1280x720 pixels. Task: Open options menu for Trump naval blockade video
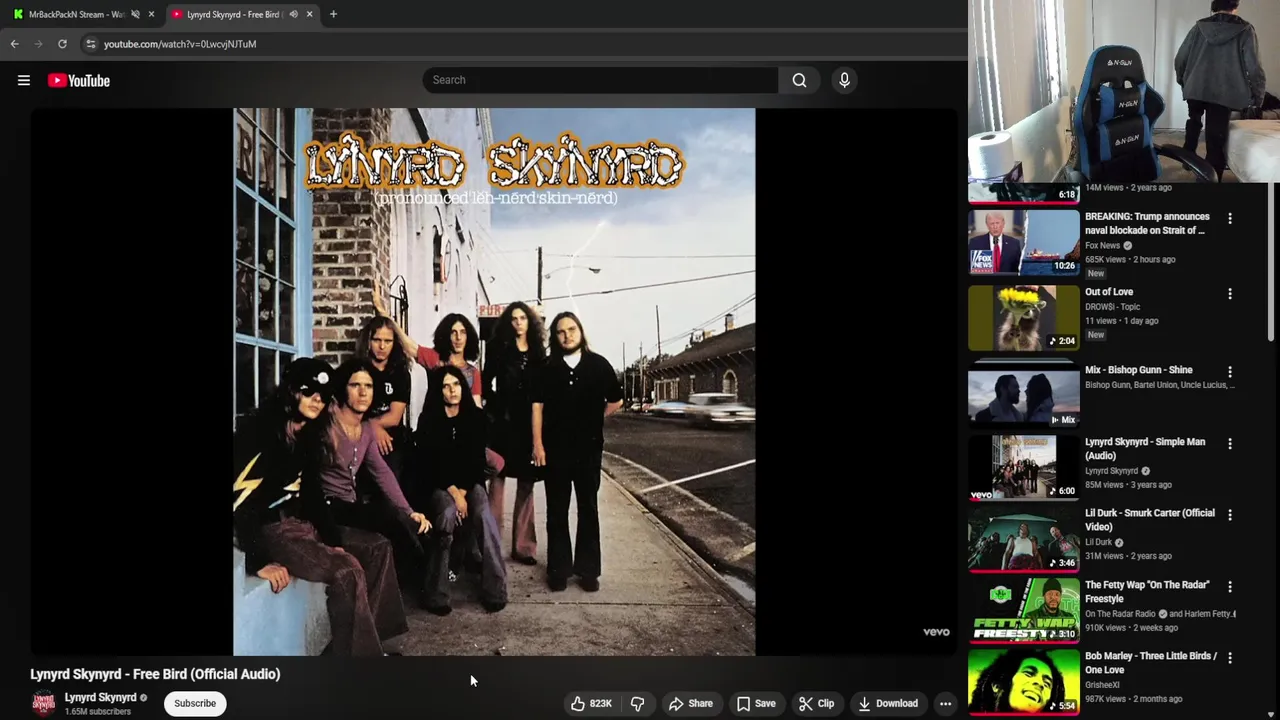coord(1230,219)
